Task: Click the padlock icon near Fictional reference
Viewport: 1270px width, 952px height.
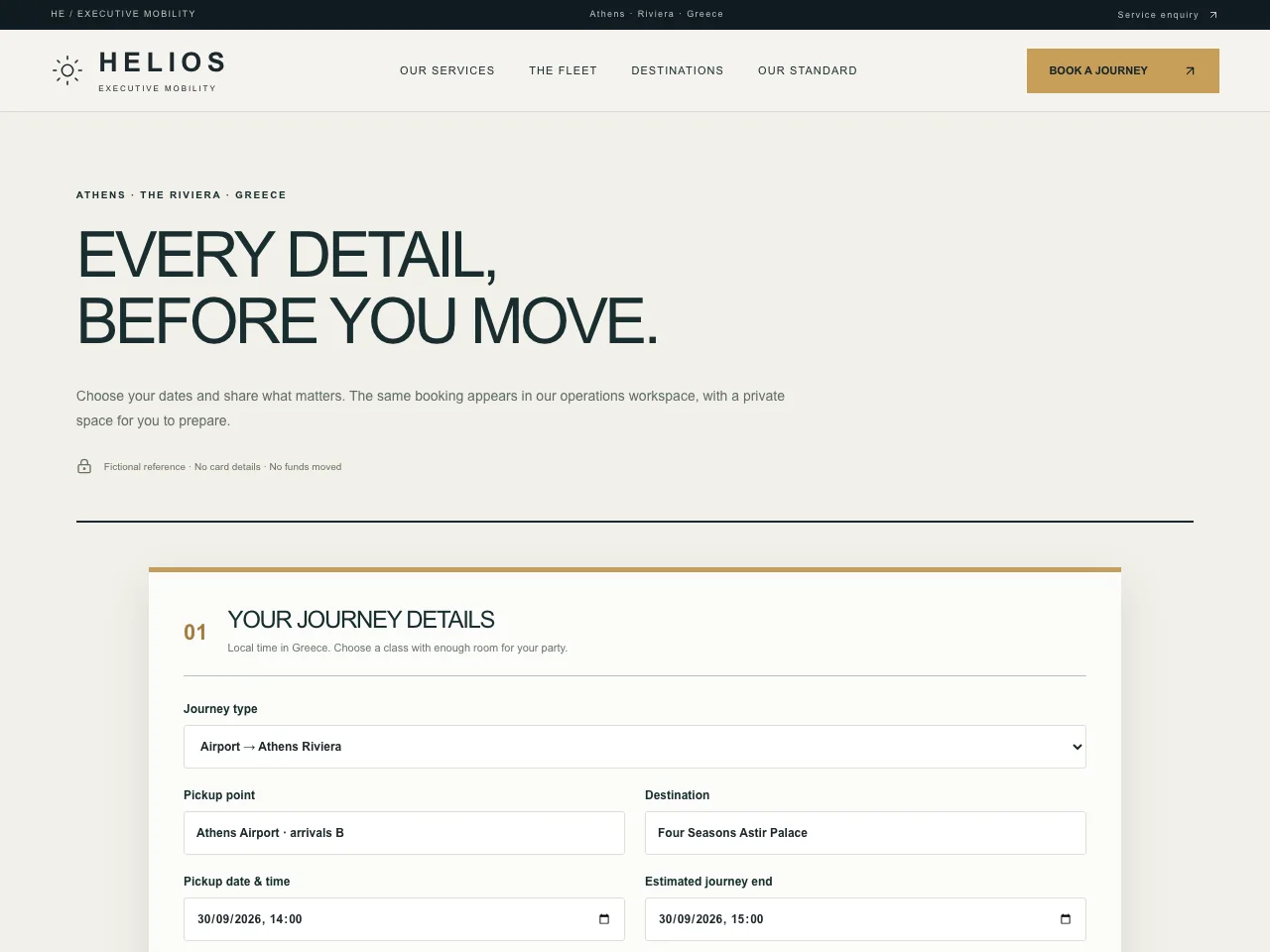Action: coord(84,466)
